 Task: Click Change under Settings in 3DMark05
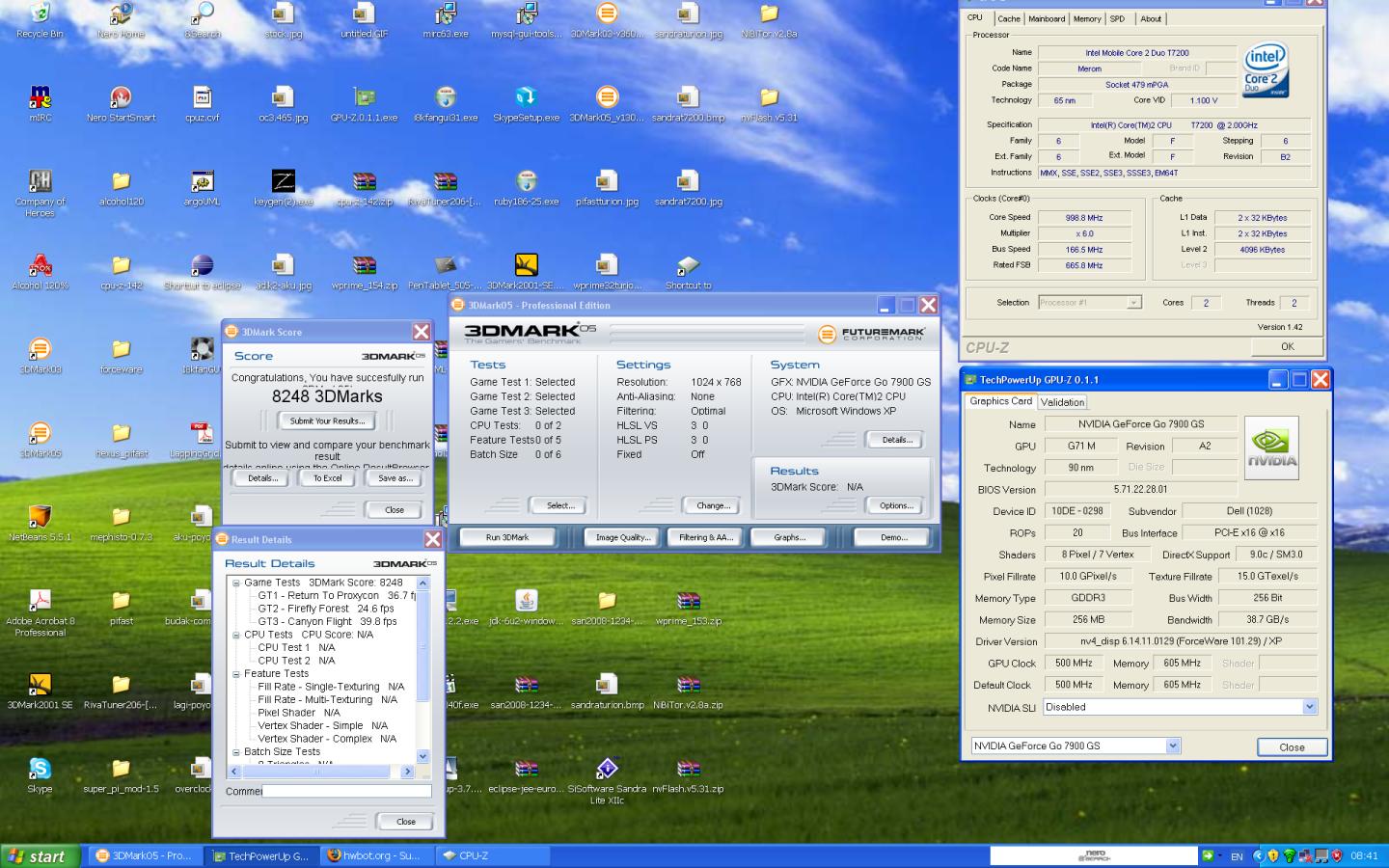713,505
